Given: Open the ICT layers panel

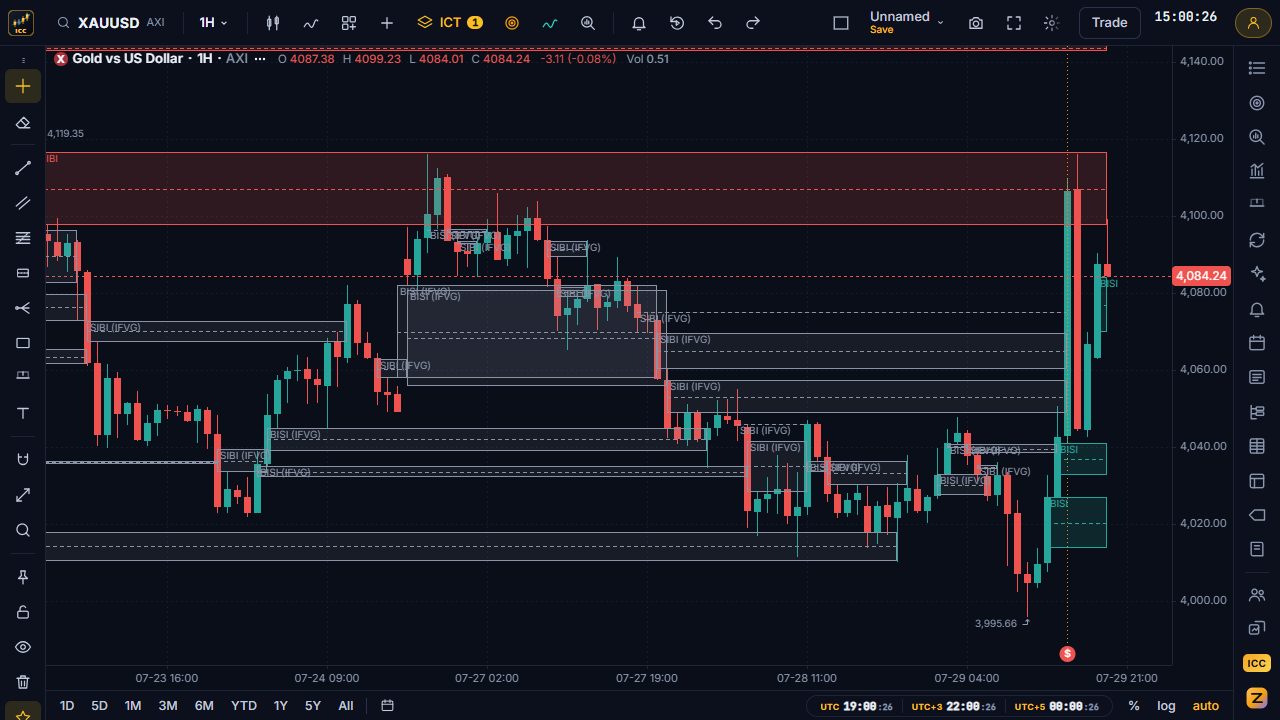Looking at the screenshot, I should tap(450, 22).
